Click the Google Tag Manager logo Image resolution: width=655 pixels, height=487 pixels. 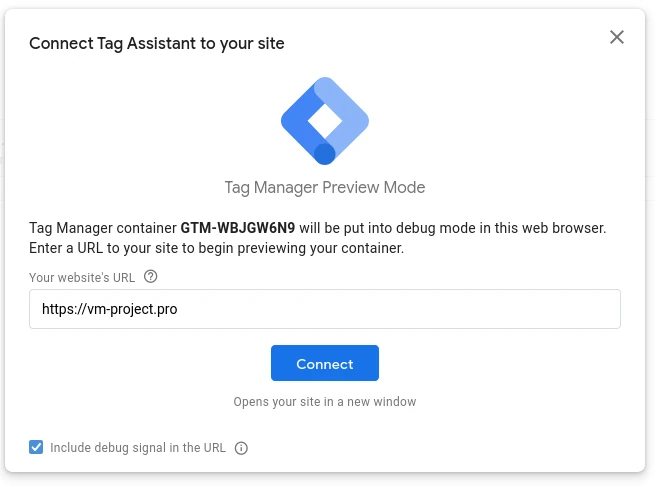click(x=325, y=121)
